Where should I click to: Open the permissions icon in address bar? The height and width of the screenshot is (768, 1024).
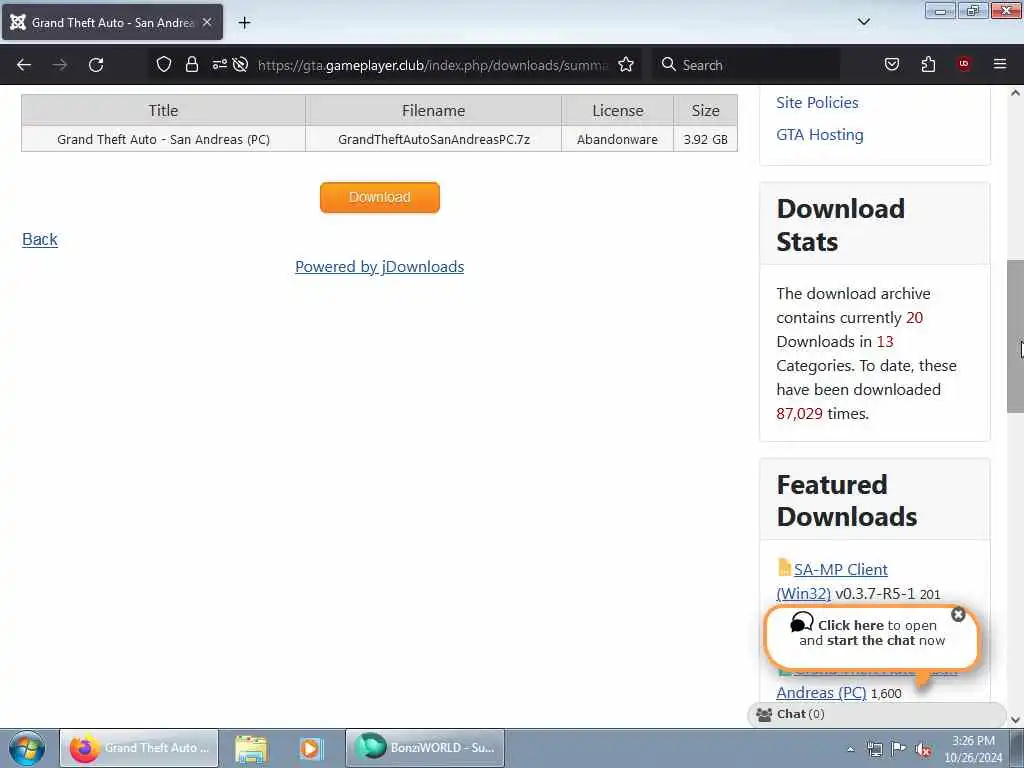tap(219, 64)
